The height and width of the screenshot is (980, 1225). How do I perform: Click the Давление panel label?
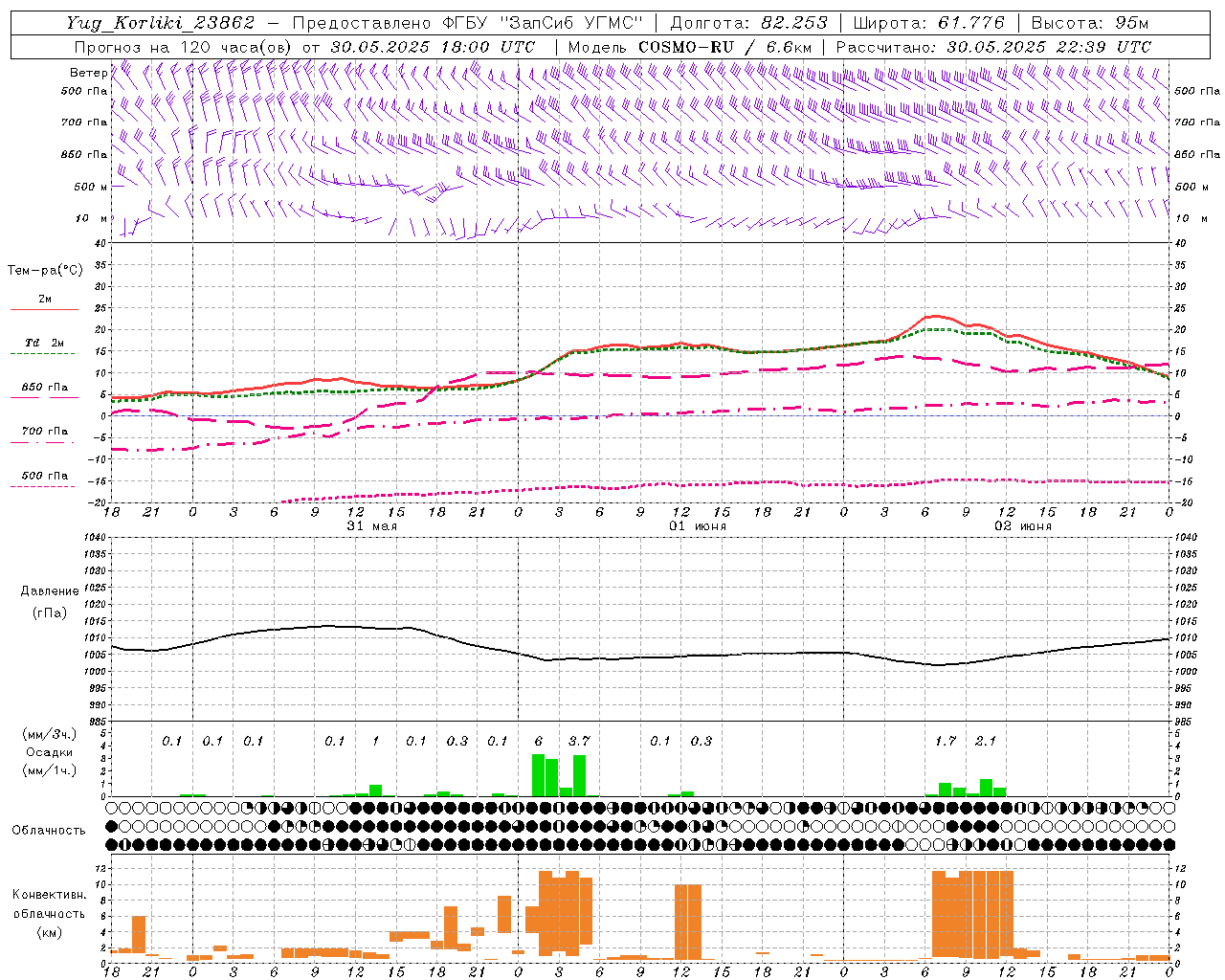pos(49,591)
